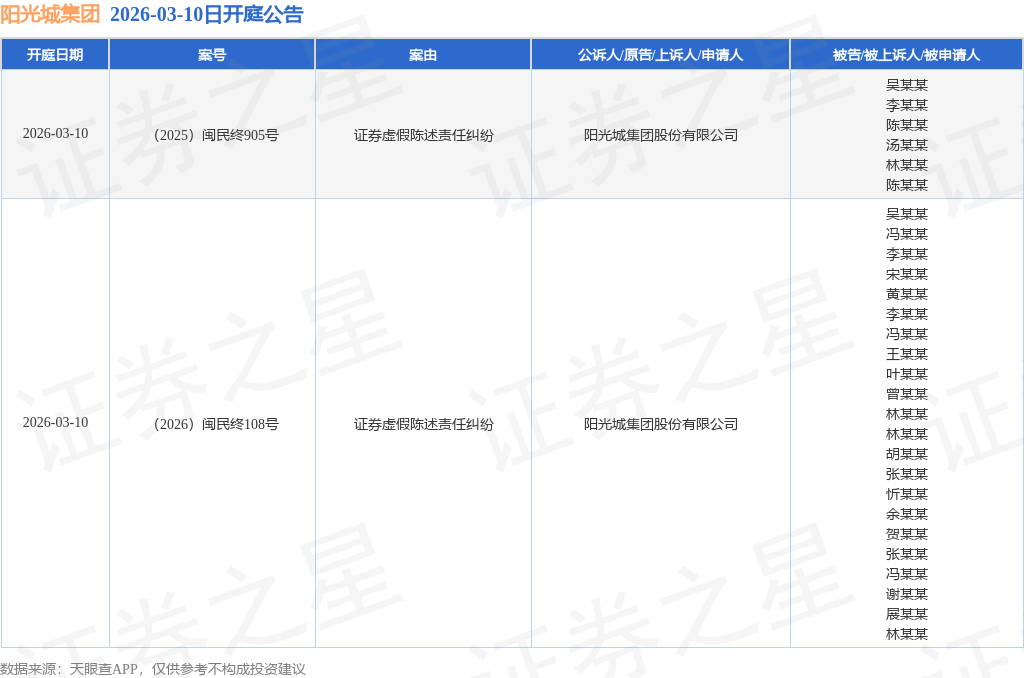Image resolution: width=1024 pixels, height=678 pixels.
Task: Click defendant 展某某
Action: 906,614
